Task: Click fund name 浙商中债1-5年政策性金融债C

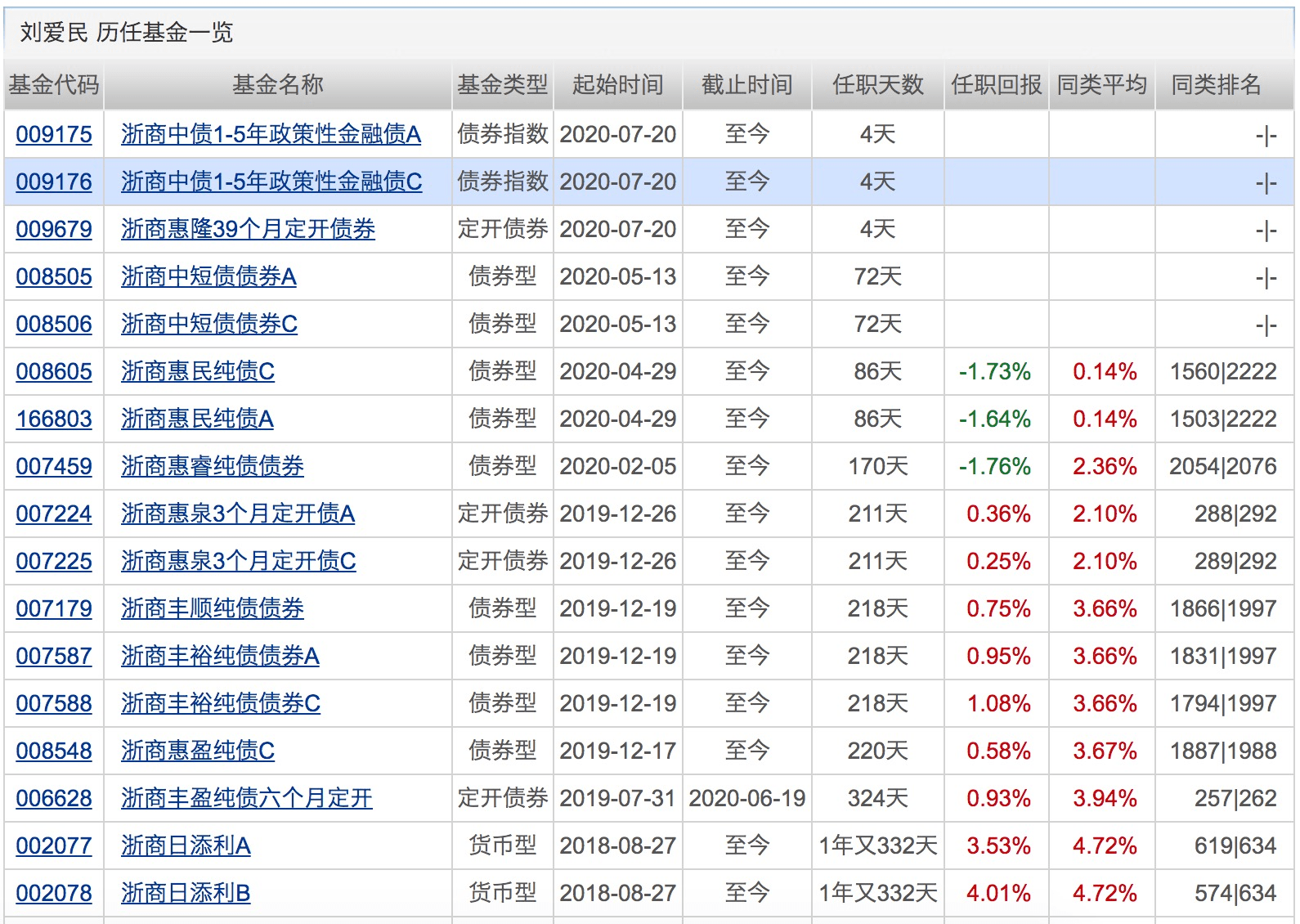Action: pyautogui.click(x=271, y=182)
